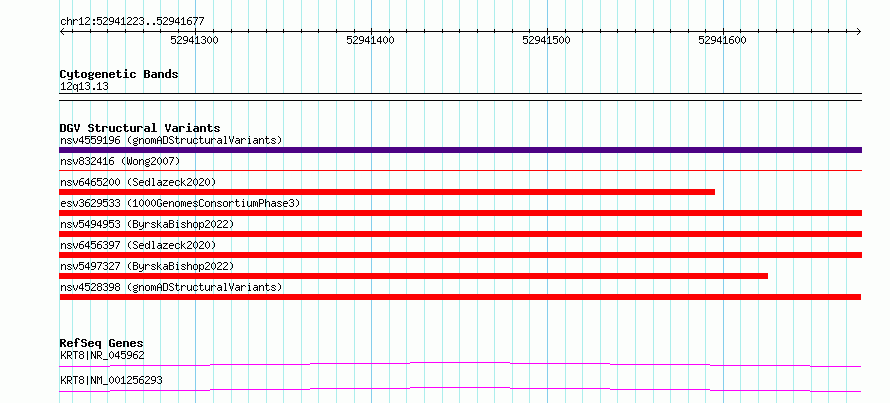Click the 12q13.13 cytogenetic band label
The height and width of the screenshot is (403, 890).
coord(84,87)
